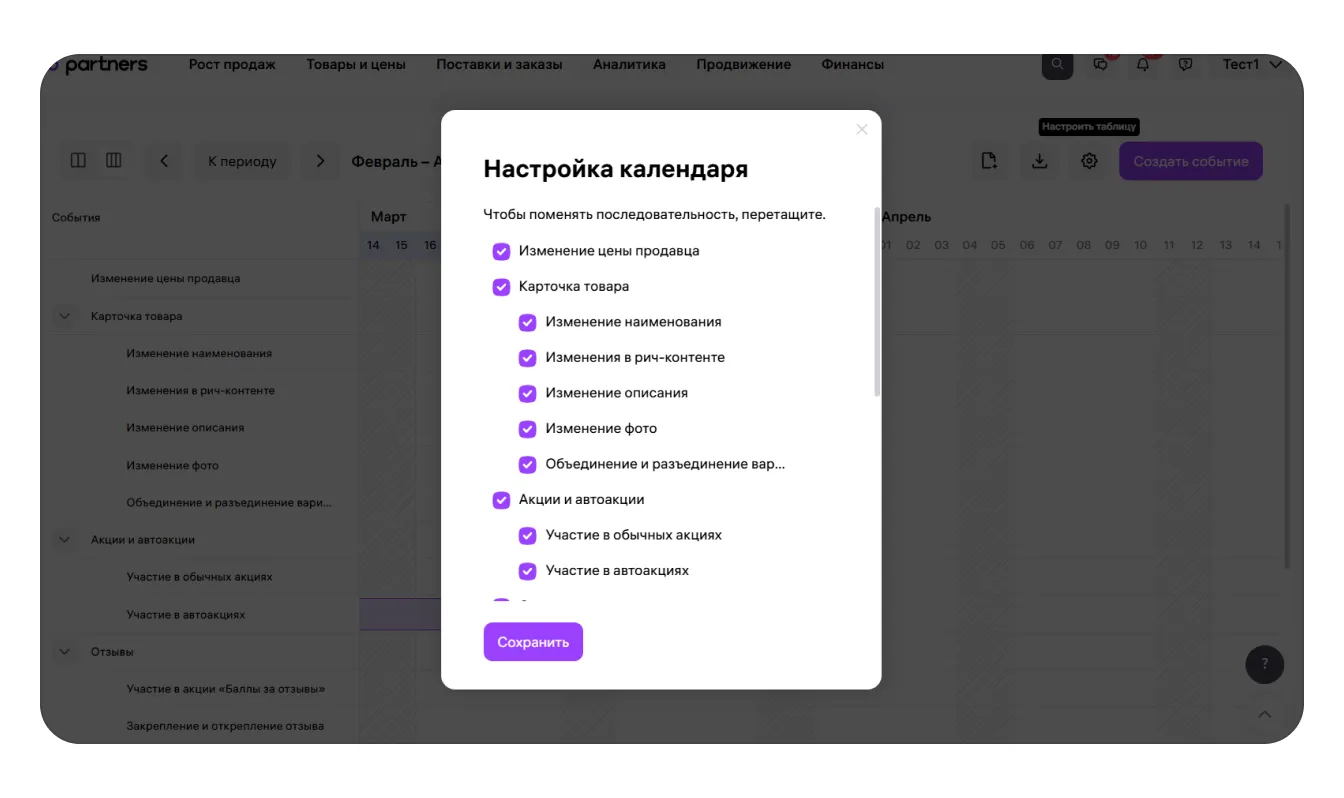Click the download table icon
The width and height of the screenshot is (1344, 798).
point(1040,161)
